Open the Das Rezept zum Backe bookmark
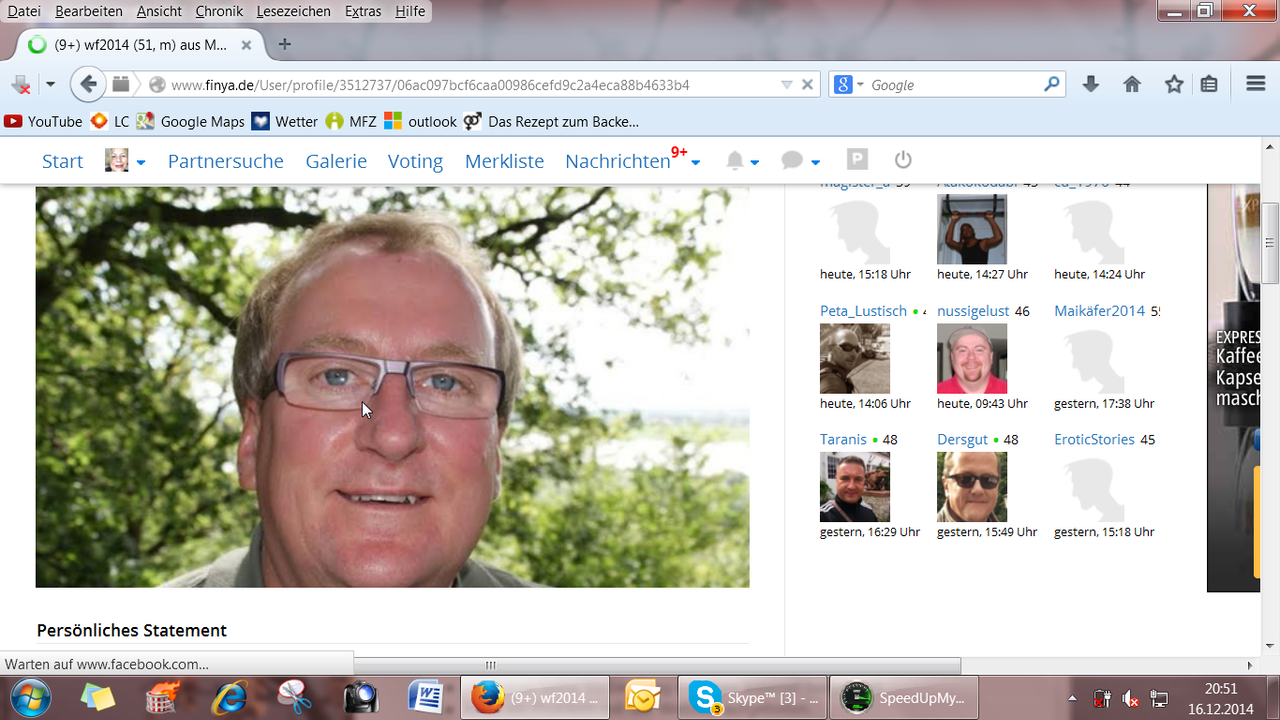Viewport: 1280px width, 720px height. point(551,121)
